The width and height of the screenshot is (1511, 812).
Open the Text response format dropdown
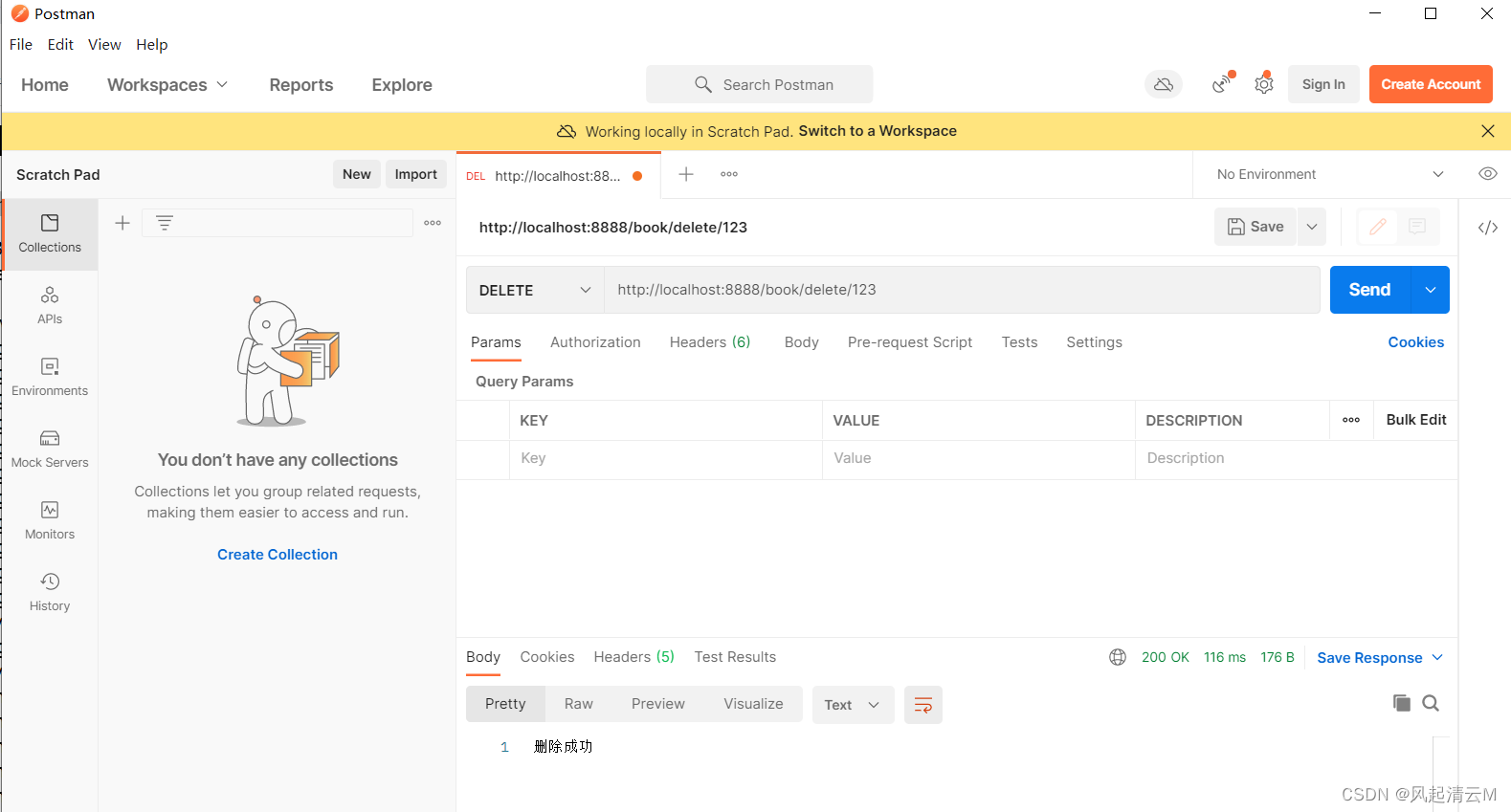(853, 705)
